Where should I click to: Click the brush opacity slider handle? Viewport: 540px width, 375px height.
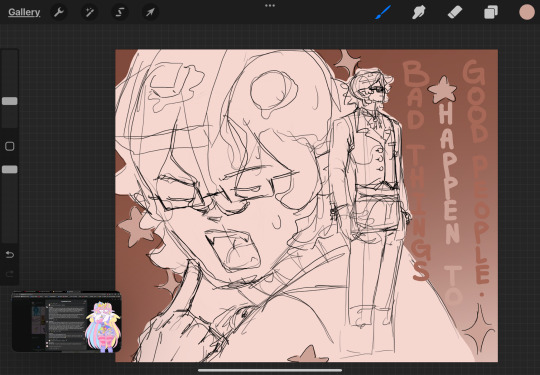(x=10, y=169)
